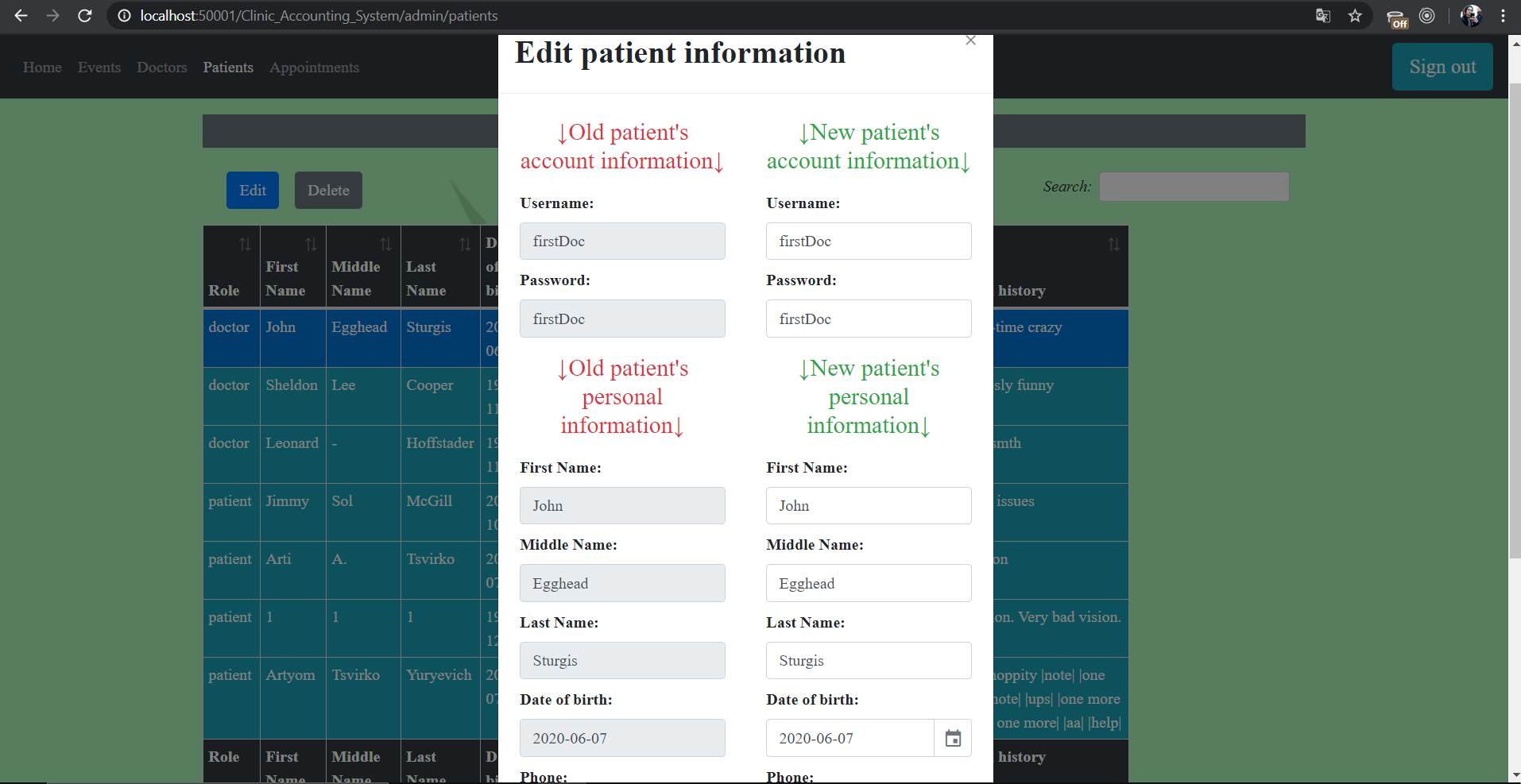Screen dimensions: 1521x784
Task: Bookmark this page with the star icon
Action: (x=1355, y=16)
